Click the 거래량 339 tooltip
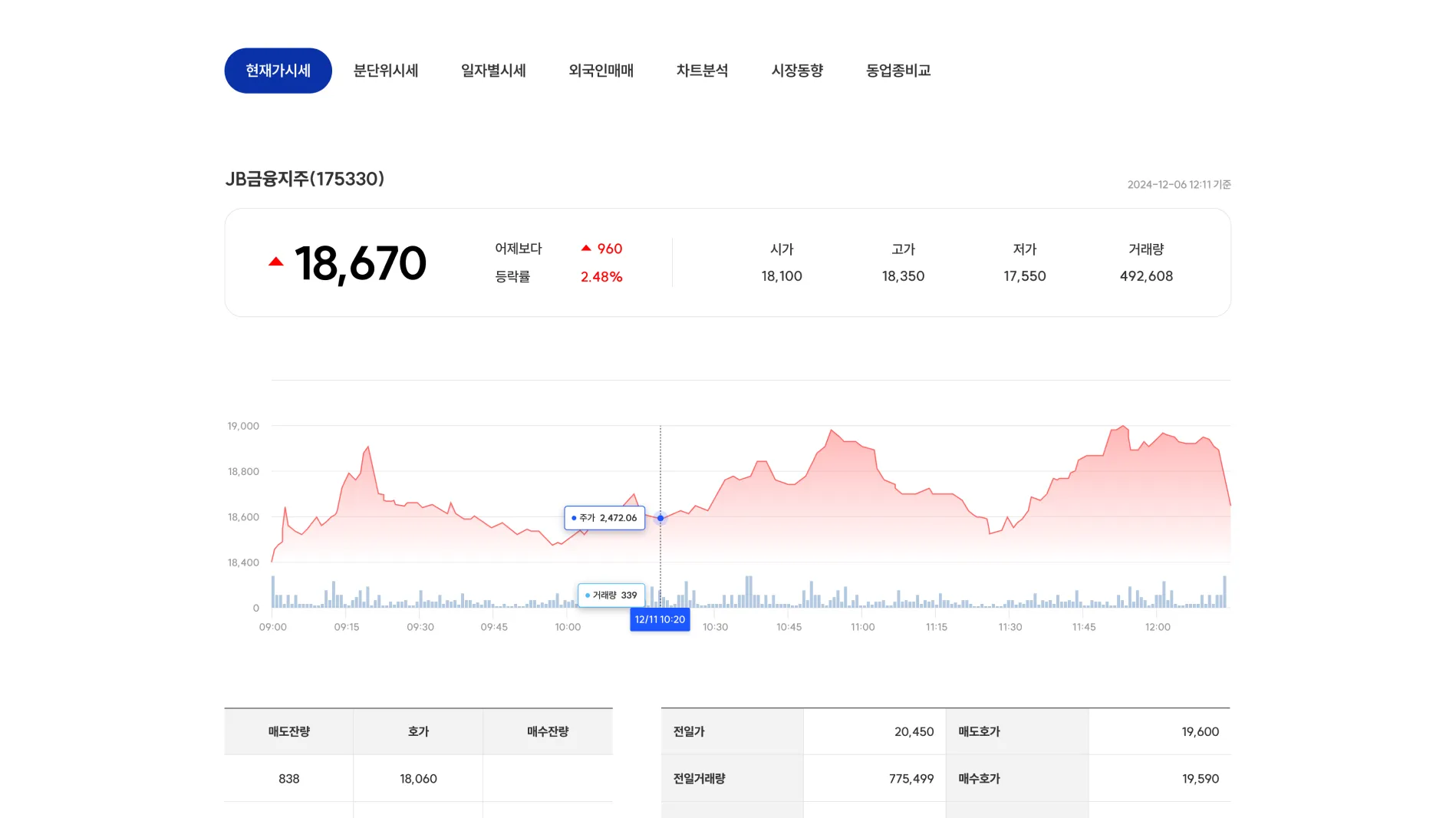This screenshot has width=1456, height=818. click(x=611, y=595)
